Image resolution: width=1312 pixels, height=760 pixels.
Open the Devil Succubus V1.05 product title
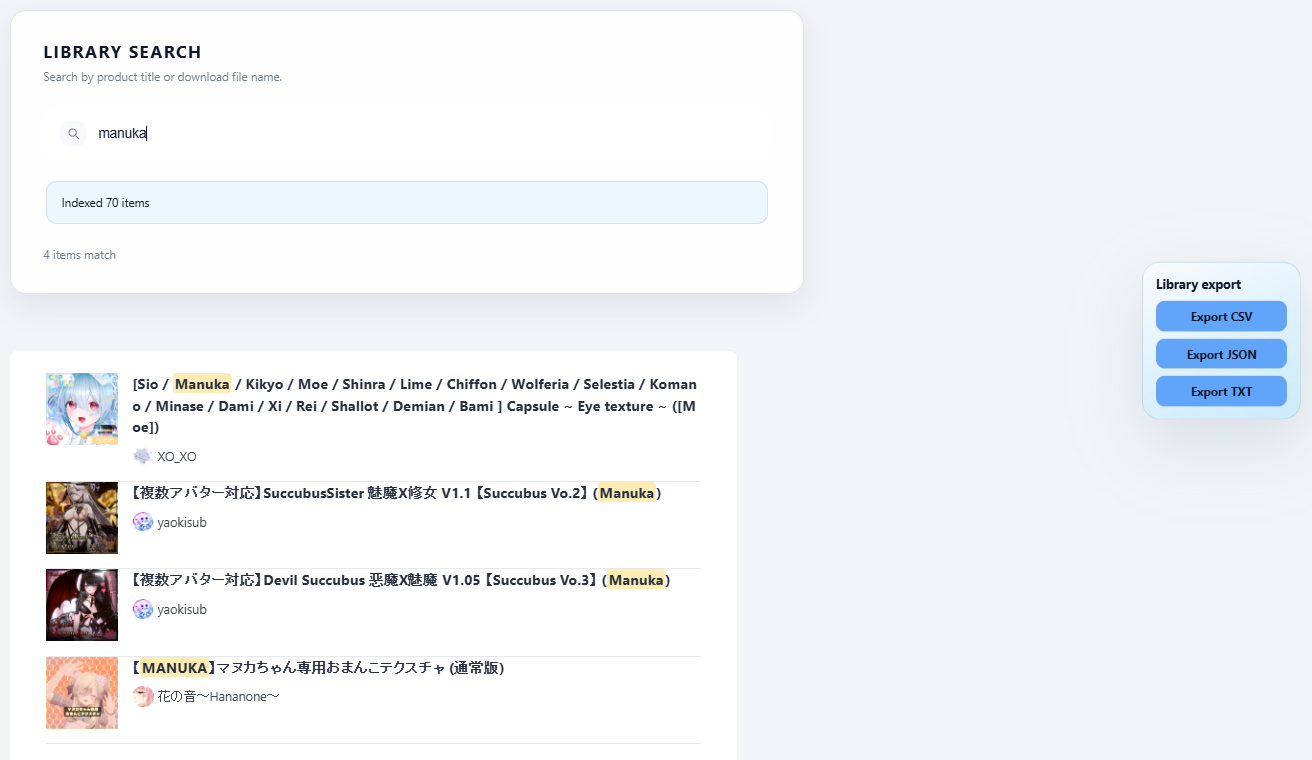click(401, 580)
